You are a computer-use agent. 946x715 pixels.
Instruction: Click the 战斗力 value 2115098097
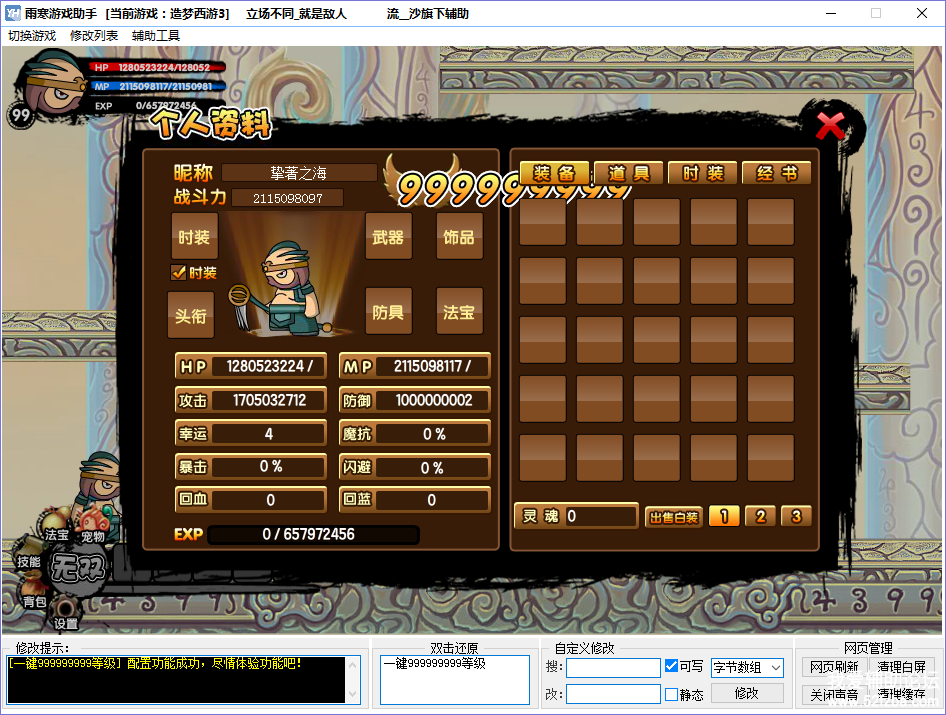pyautogui.click(x=288, y=198)
